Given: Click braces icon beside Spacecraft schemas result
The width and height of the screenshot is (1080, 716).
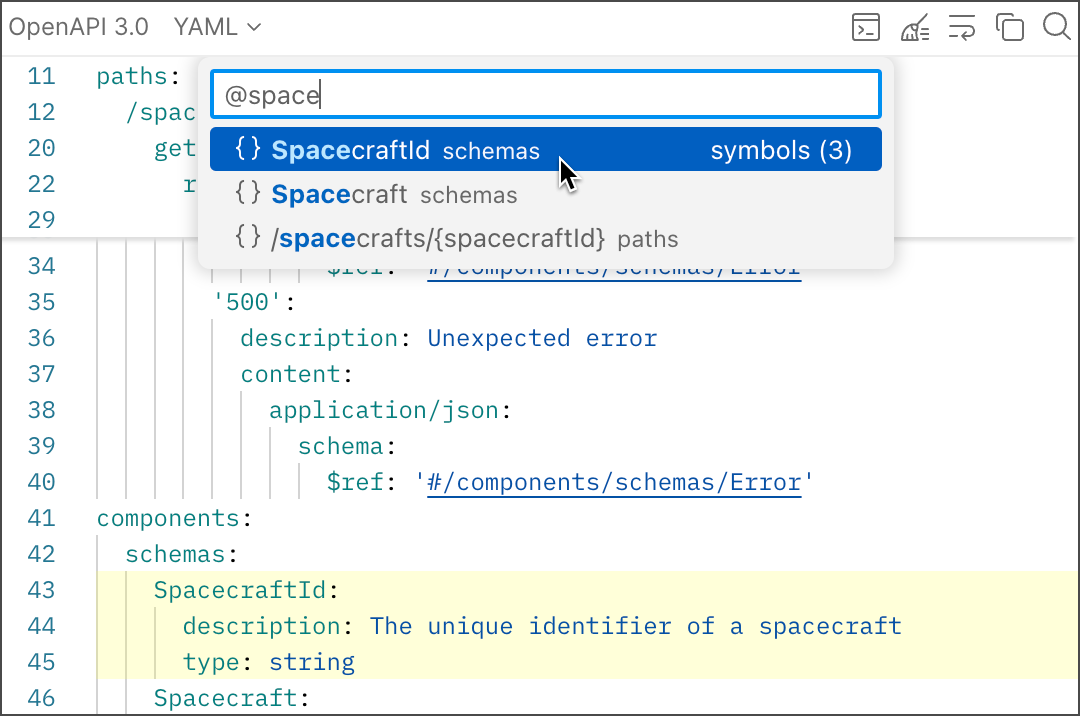Looking at the screenshot, I should click(x=247, y=194).
